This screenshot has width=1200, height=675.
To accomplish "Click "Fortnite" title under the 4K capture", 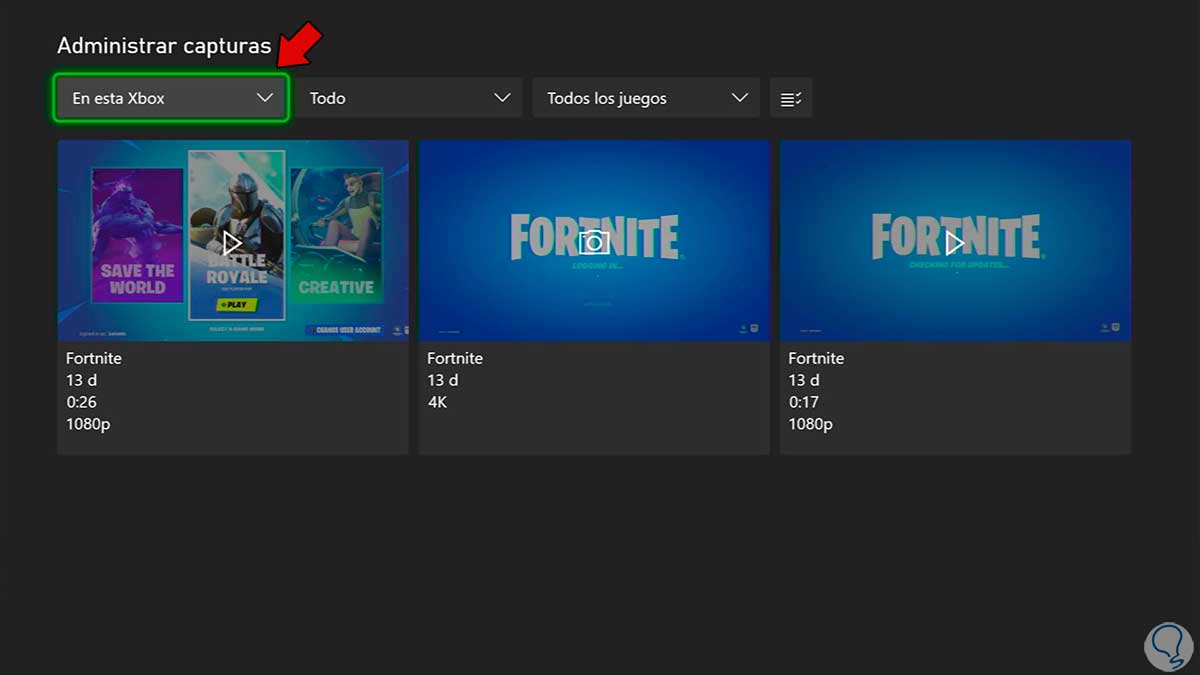I will tap(455, 358).
